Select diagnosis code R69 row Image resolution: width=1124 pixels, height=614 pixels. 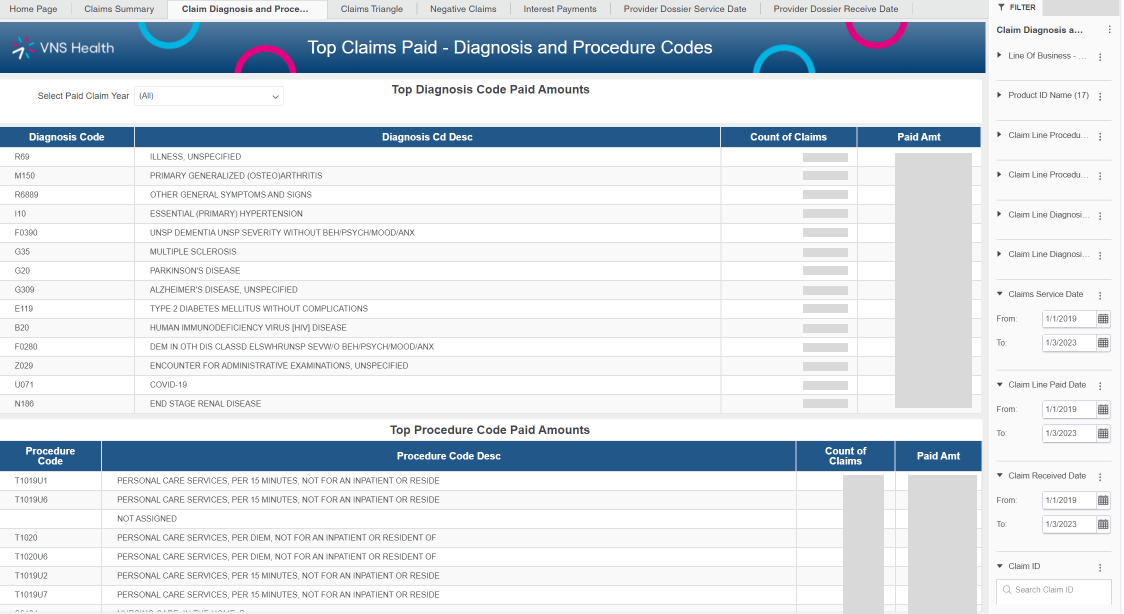click(x=490, y=157)
